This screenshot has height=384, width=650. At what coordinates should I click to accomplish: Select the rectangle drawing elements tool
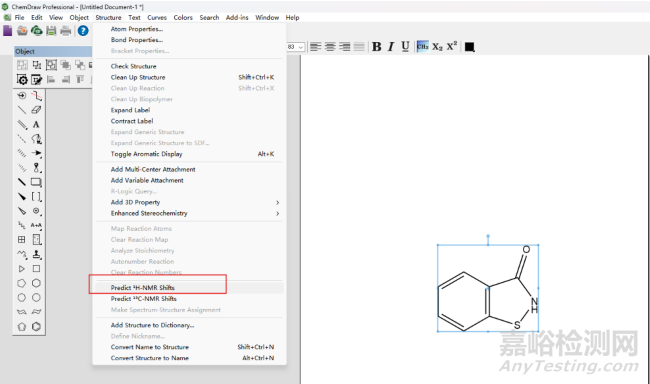(x=36, y=182)
